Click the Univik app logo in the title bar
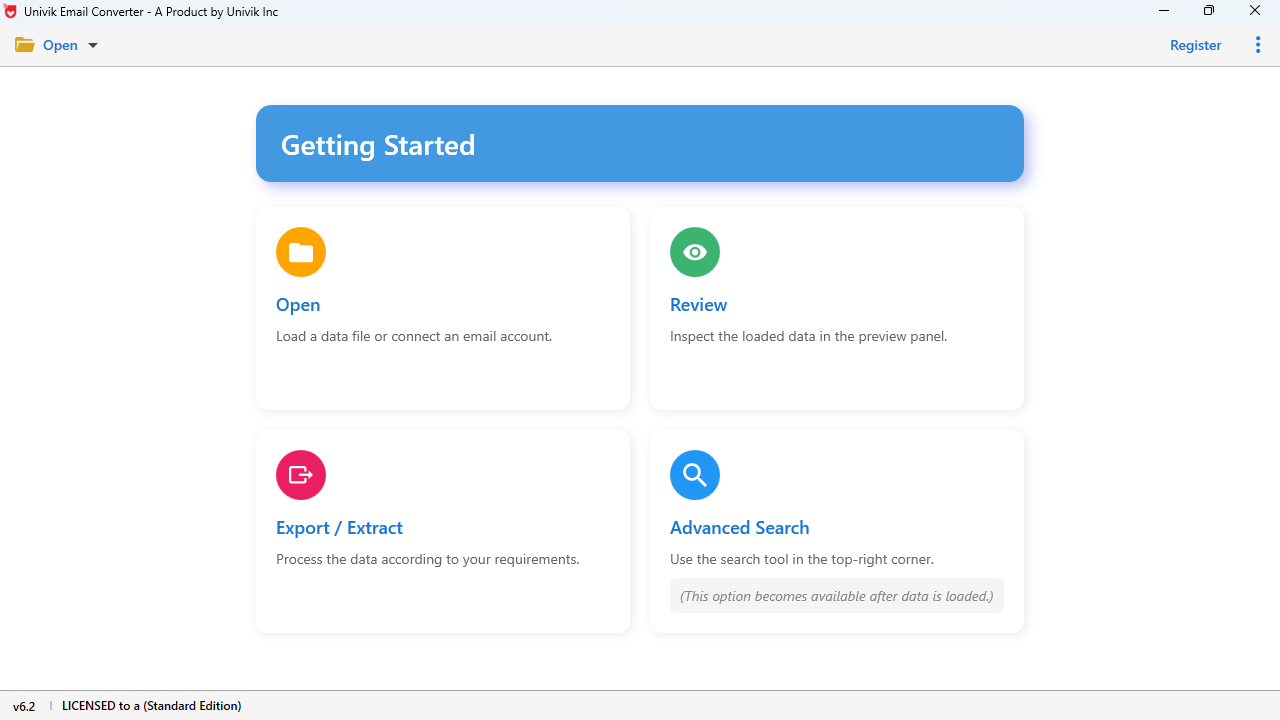This screenshot has height=720, width=1280. click(x=10, y=11)
